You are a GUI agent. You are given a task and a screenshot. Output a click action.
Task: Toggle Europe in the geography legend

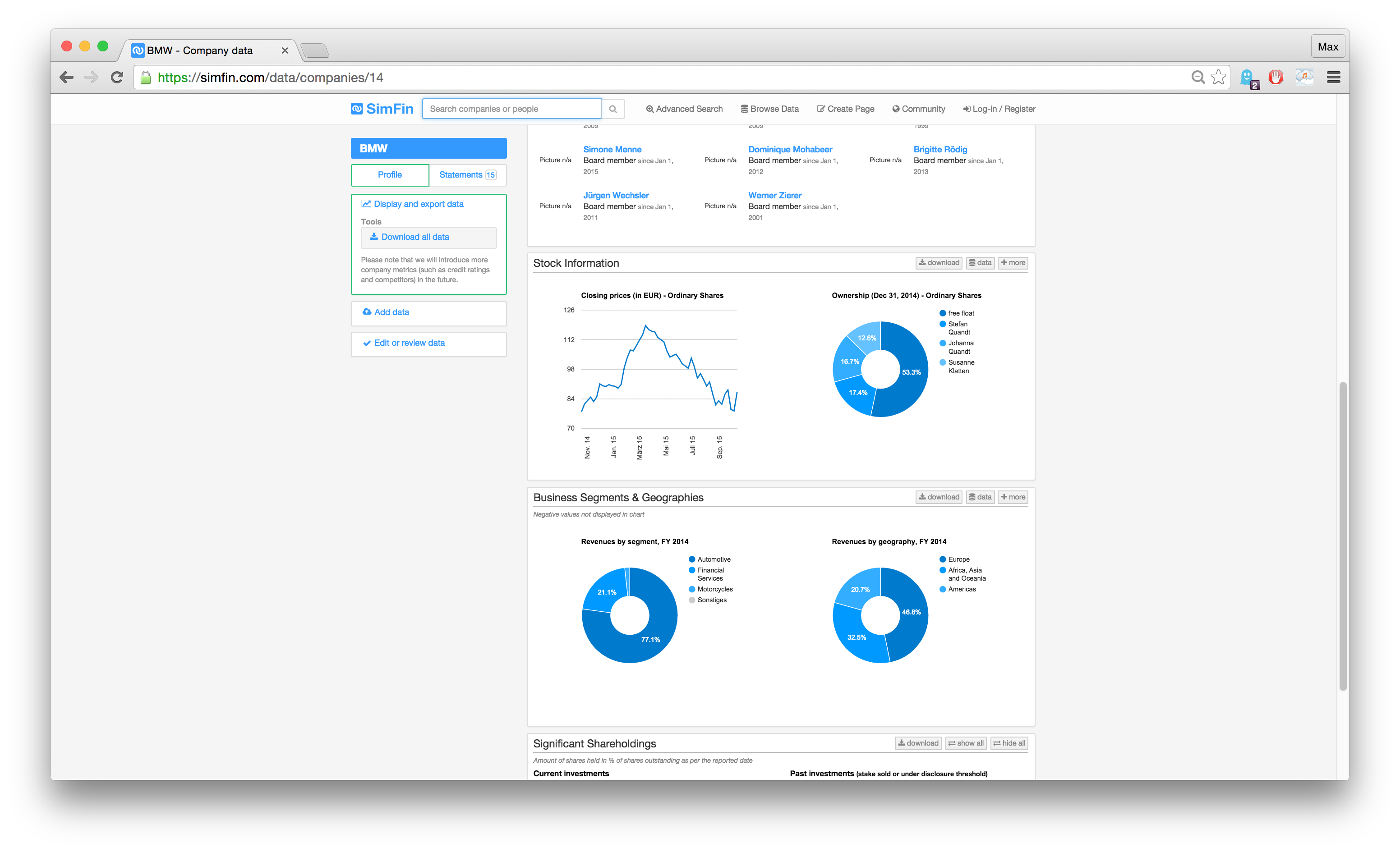click(958, 559)
